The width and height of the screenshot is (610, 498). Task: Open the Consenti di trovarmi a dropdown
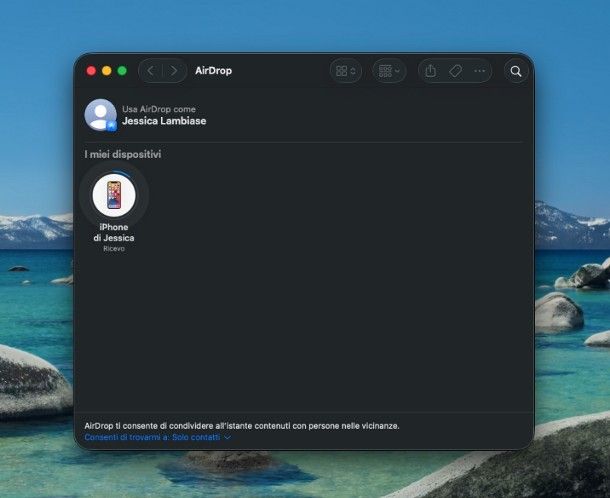point(158,437)
